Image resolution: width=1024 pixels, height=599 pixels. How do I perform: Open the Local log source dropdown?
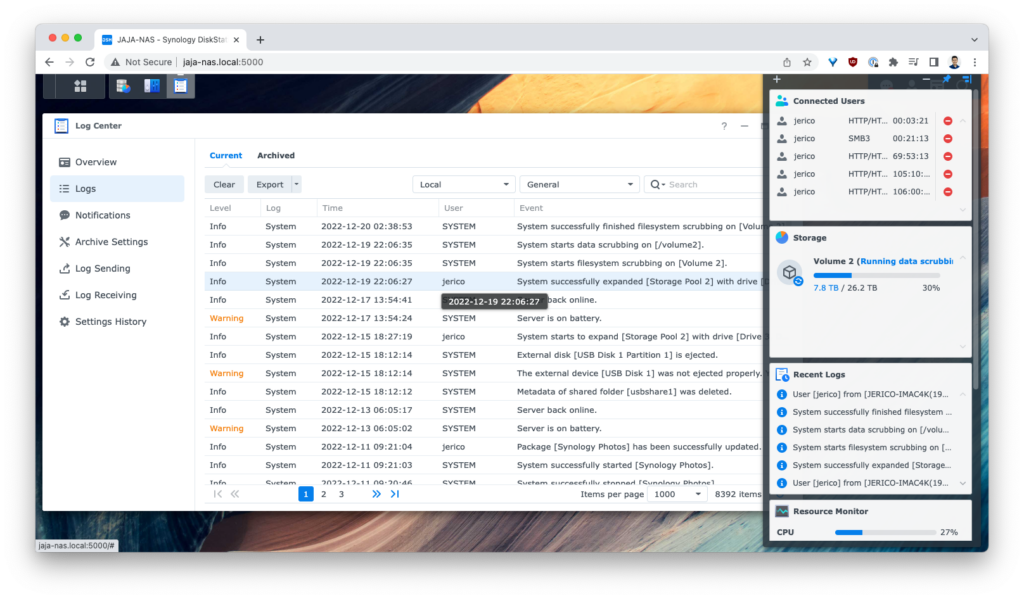coord(464,184)
